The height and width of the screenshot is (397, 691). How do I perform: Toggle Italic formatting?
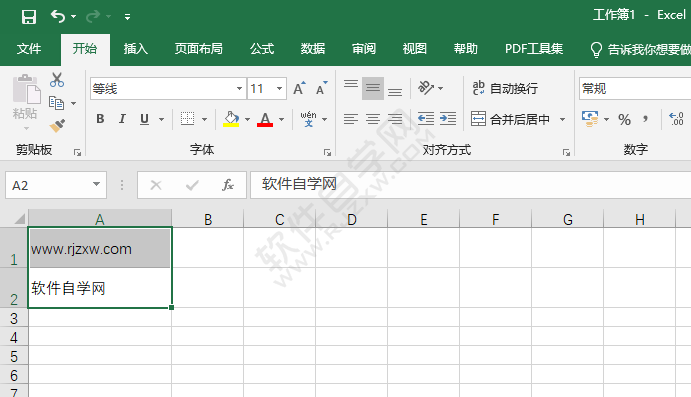pos(123,119)
